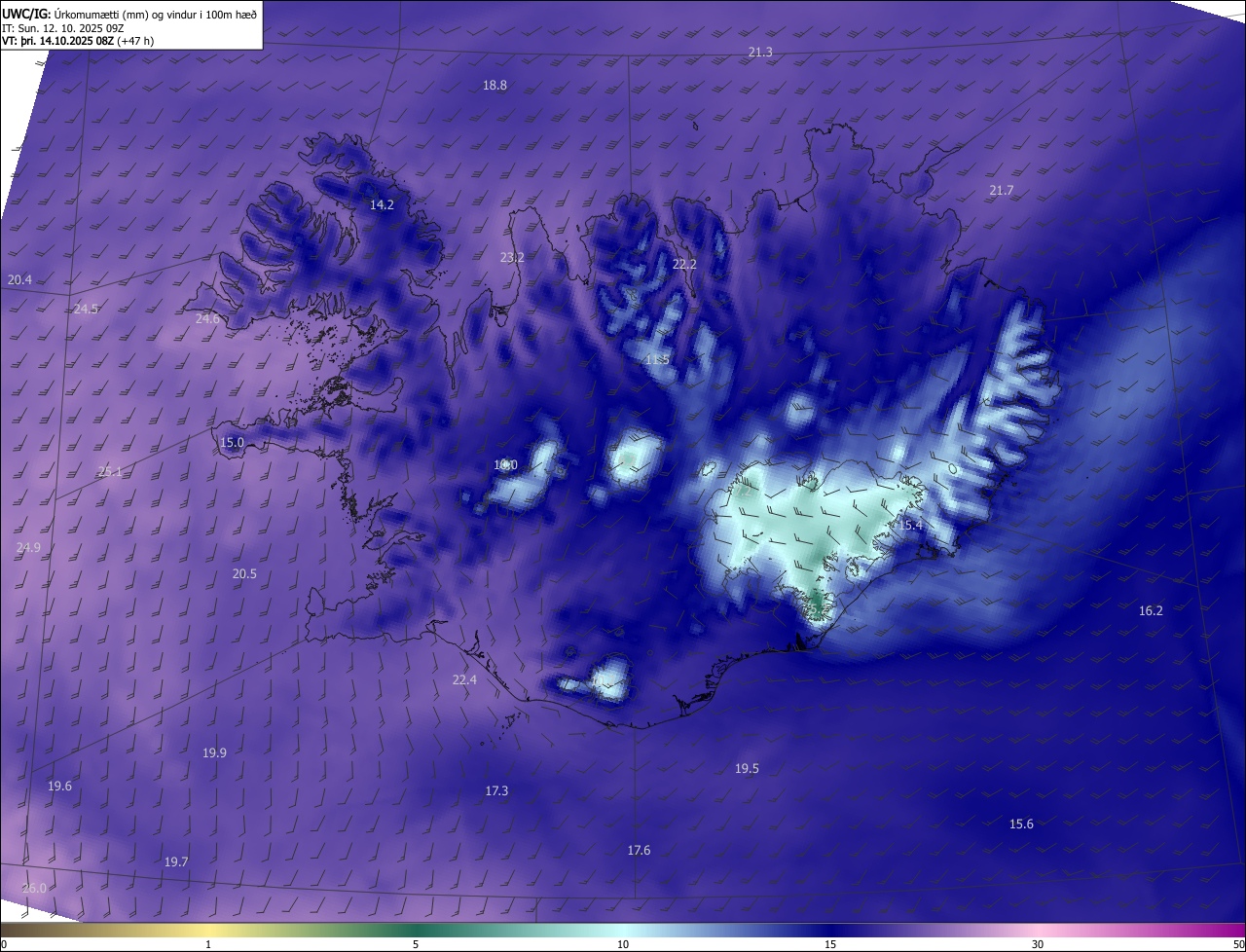The width and height of the screenshot is (1246, 952).
Task: Click the wind value 24.9
Action: (x=28, y=547)
